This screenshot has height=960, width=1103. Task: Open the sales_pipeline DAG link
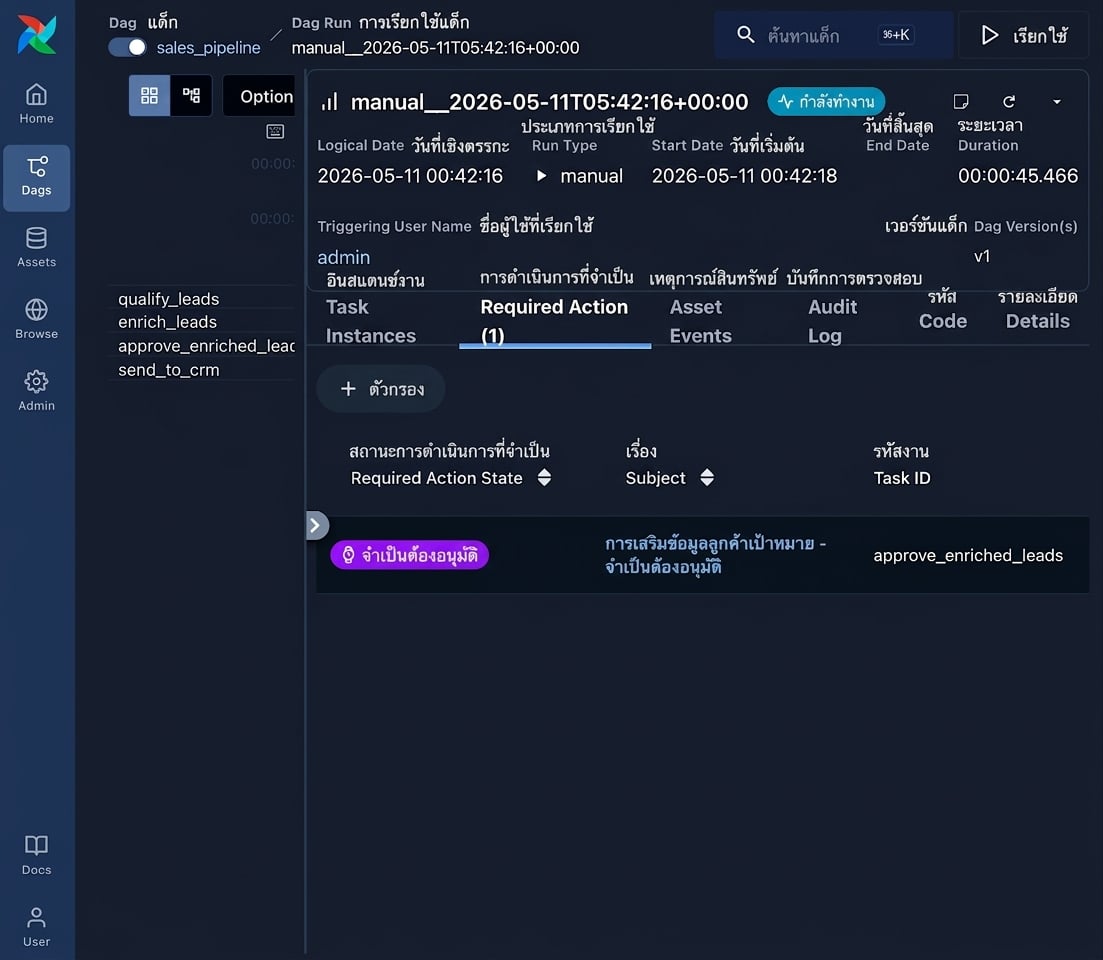208,47
